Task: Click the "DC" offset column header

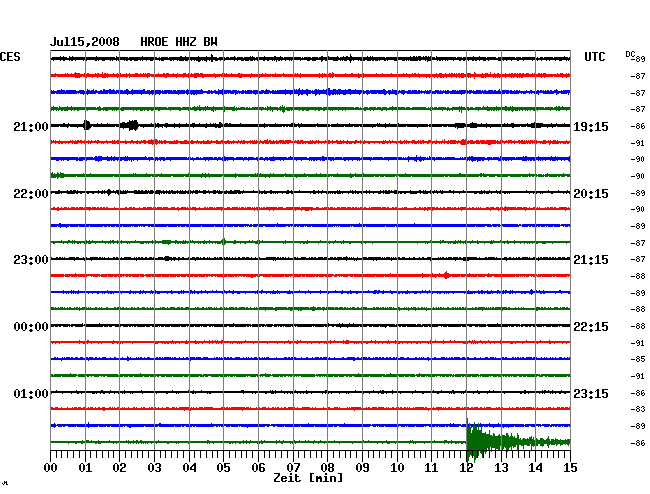Action: [630, 54]
